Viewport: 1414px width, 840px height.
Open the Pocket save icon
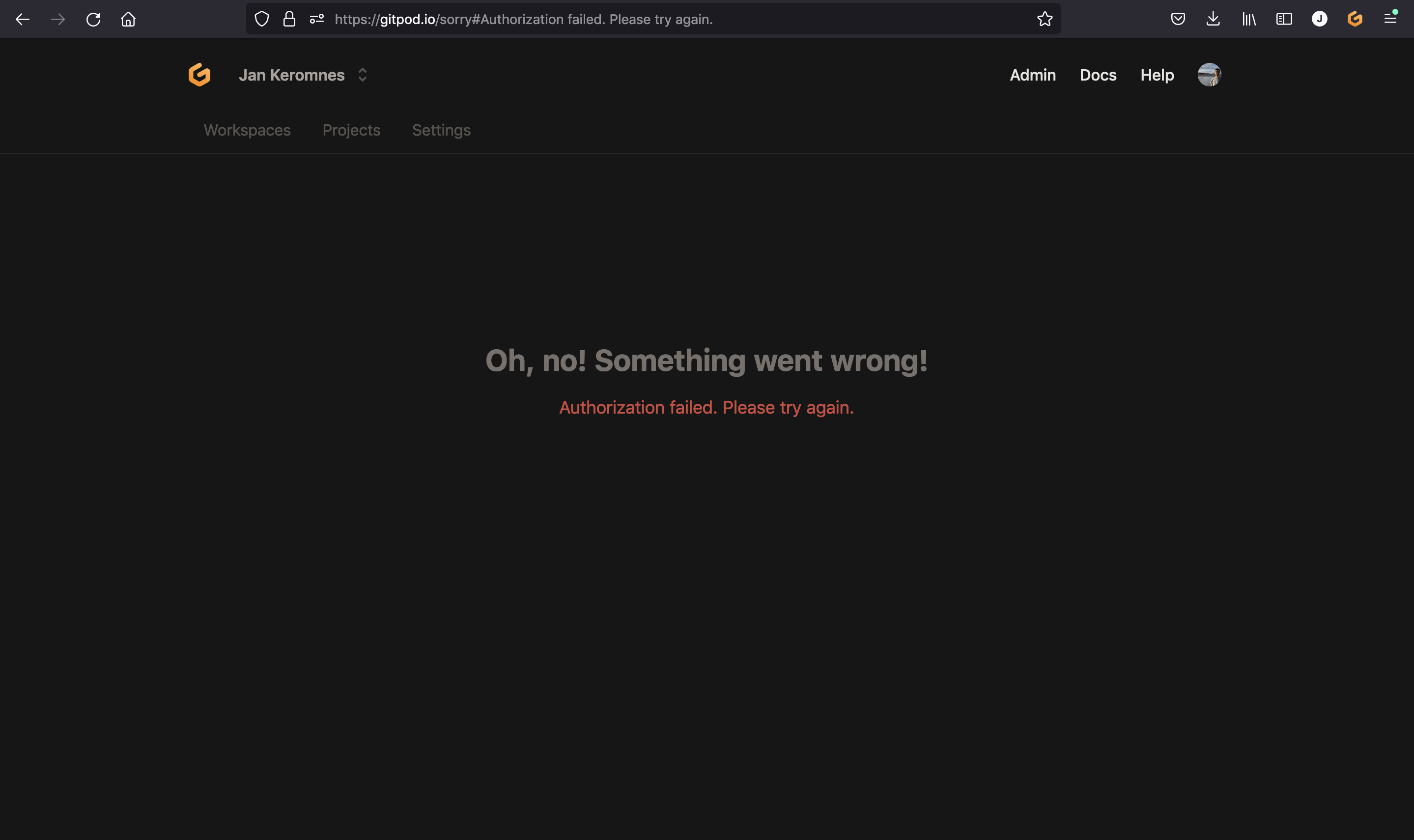point(1178,19)
